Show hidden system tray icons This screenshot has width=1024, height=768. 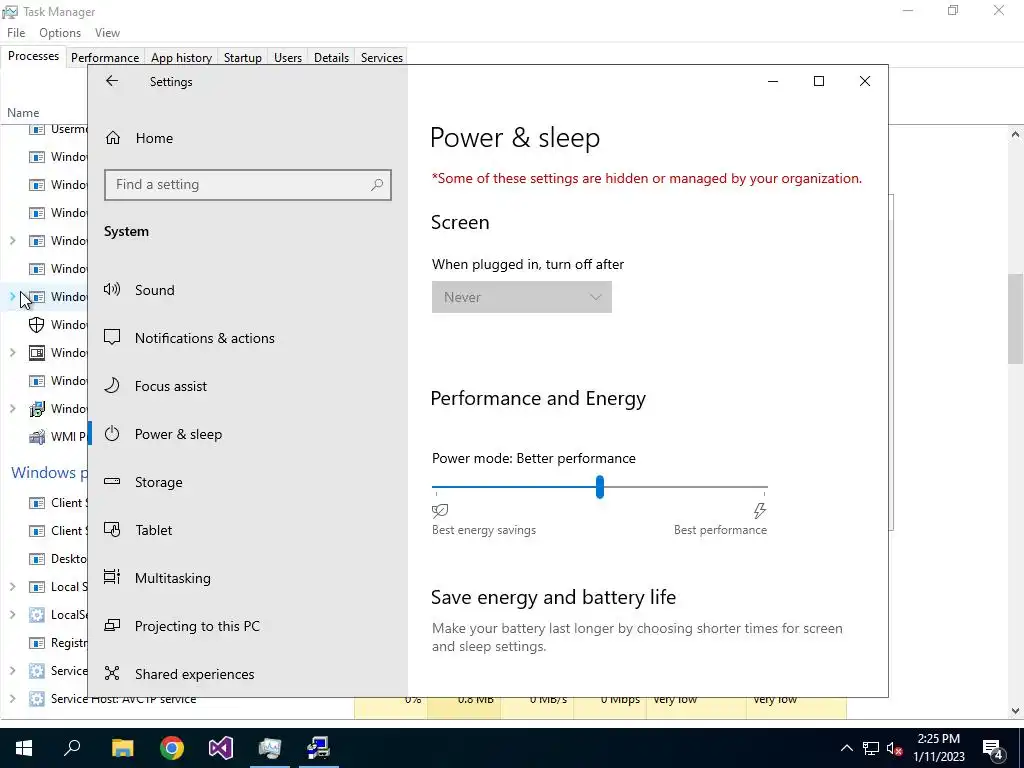(x=846, y=748)
